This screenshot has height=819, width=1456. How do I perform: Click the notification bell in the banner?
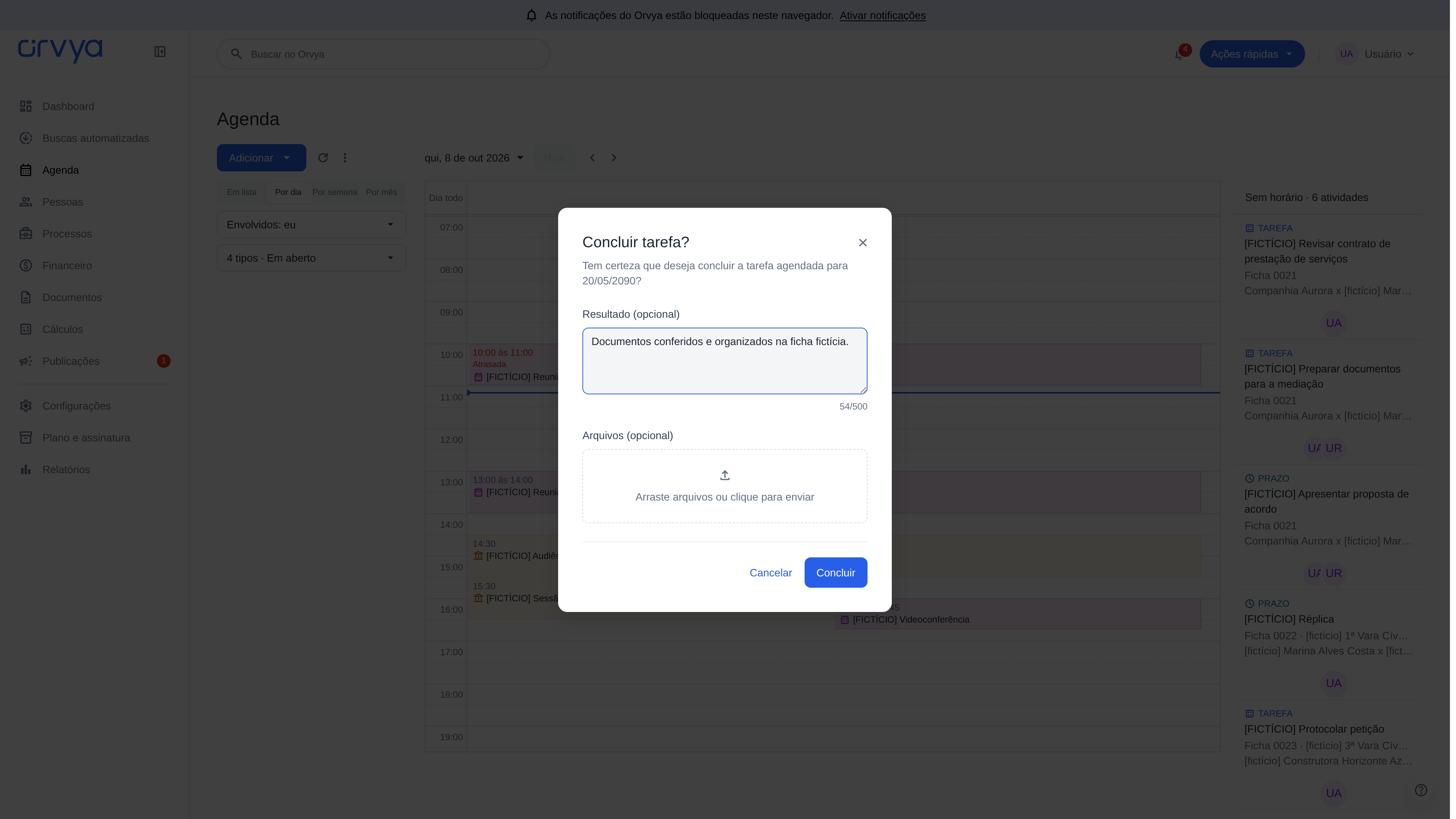531,15
